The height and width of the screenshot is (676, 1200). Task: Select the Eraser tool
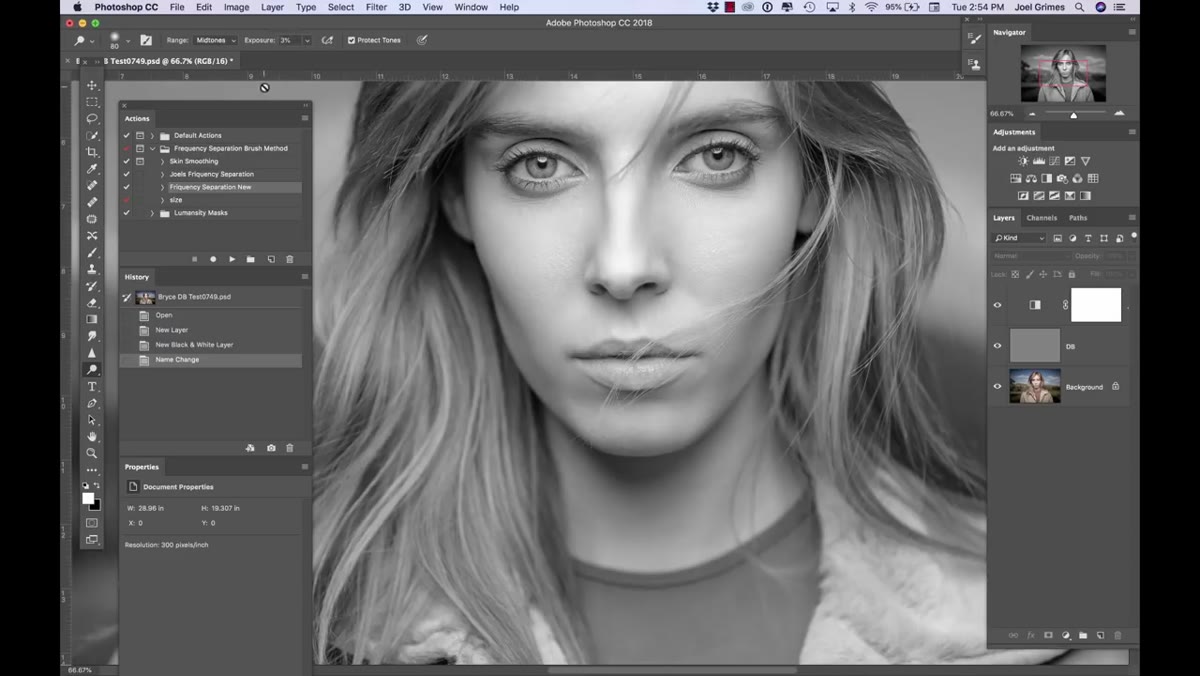[92, 303]
